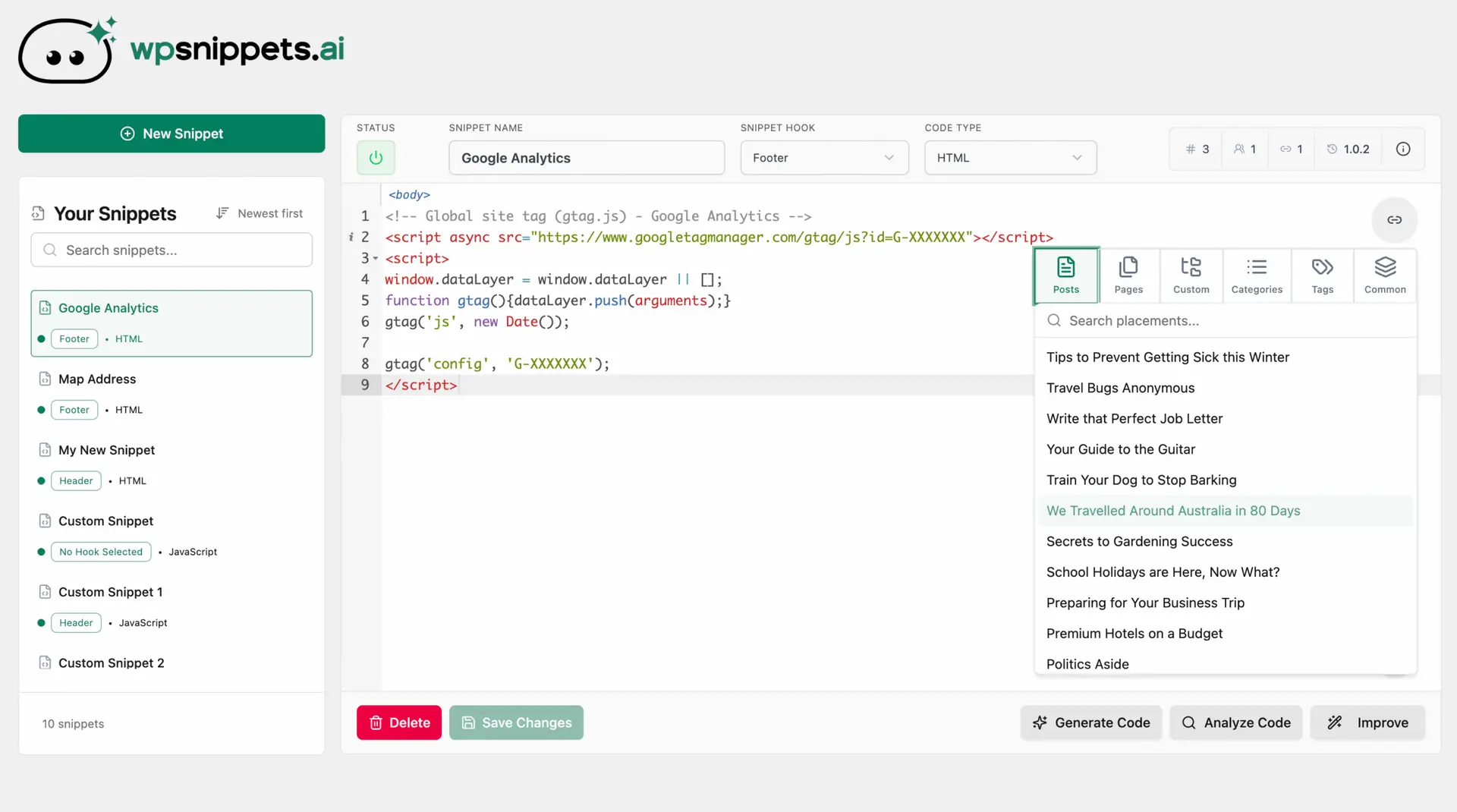This screenshot has width=1457, height=812.
Task: Click Analyze Code button
Action: coord(1235,722)
